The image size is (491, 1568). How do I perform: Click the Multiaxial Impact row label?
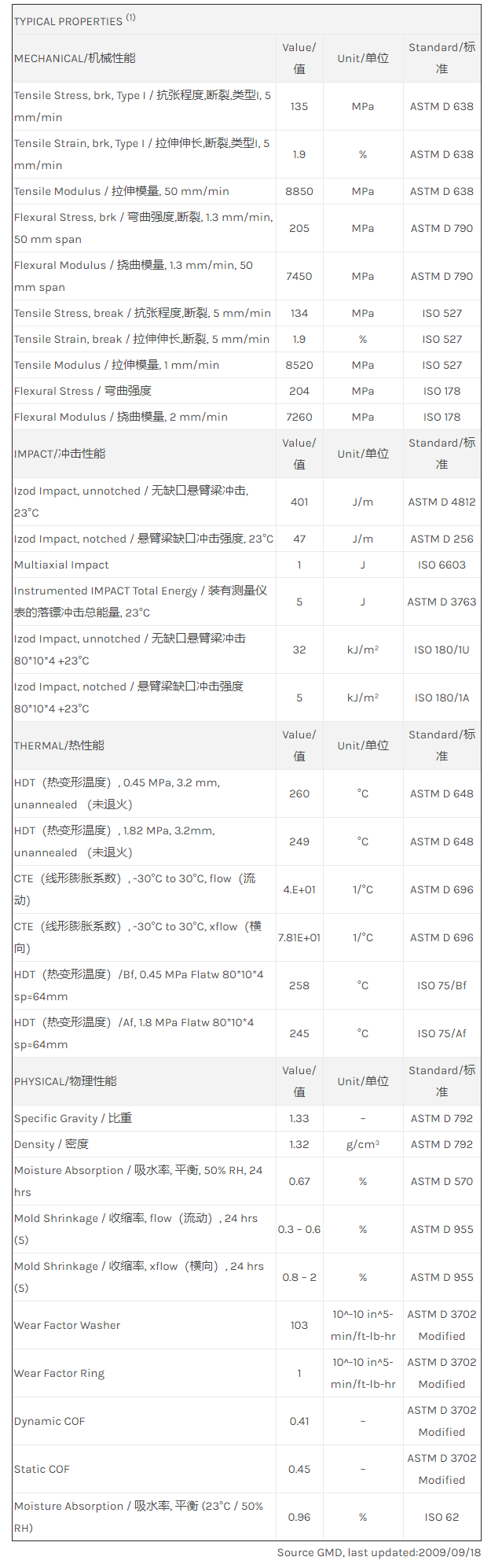pos(61,565)
